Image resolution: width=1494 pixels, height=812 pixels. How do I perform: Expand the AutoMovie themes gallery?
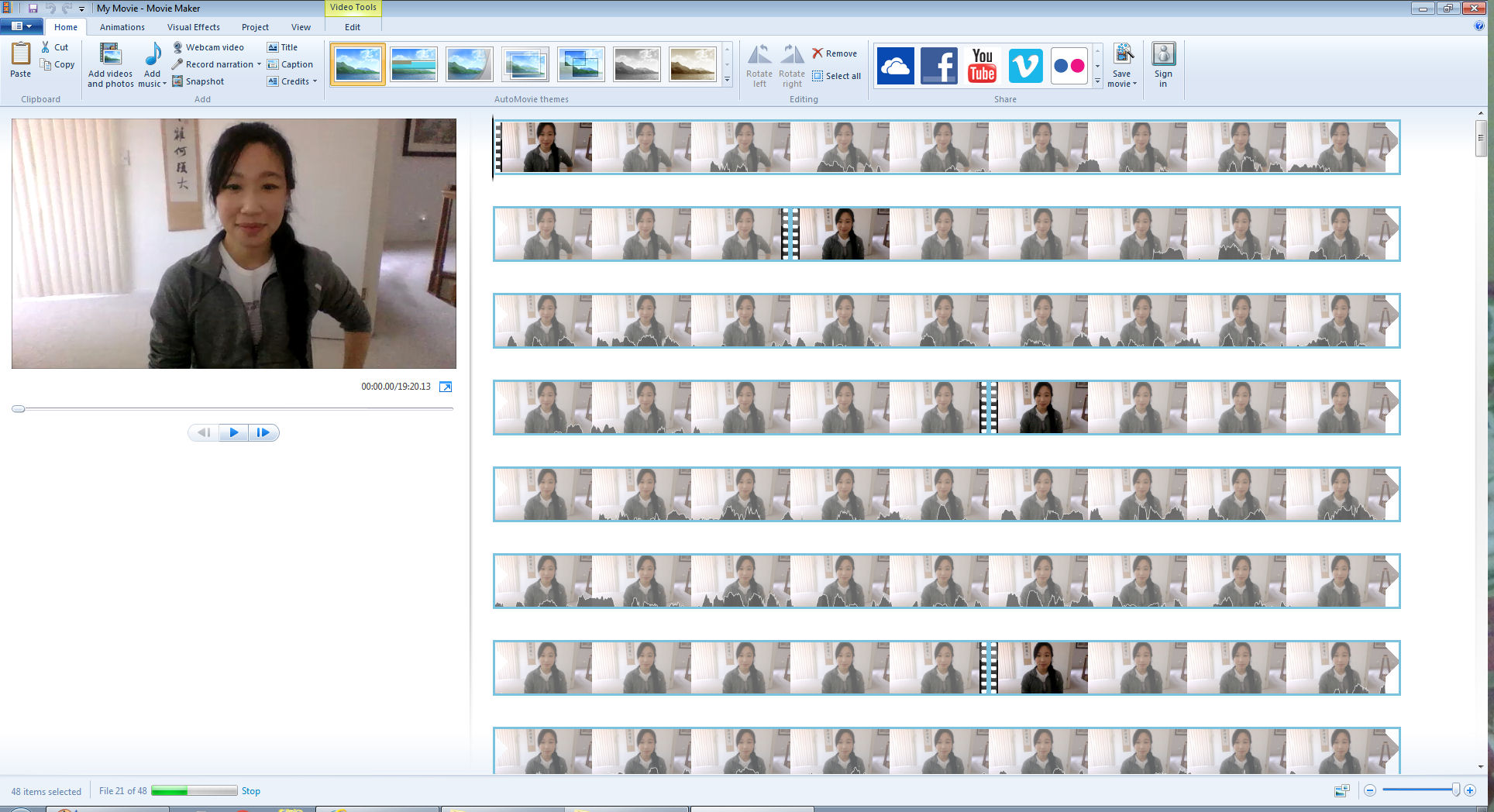pyautogui.click(x=727, y=79)
